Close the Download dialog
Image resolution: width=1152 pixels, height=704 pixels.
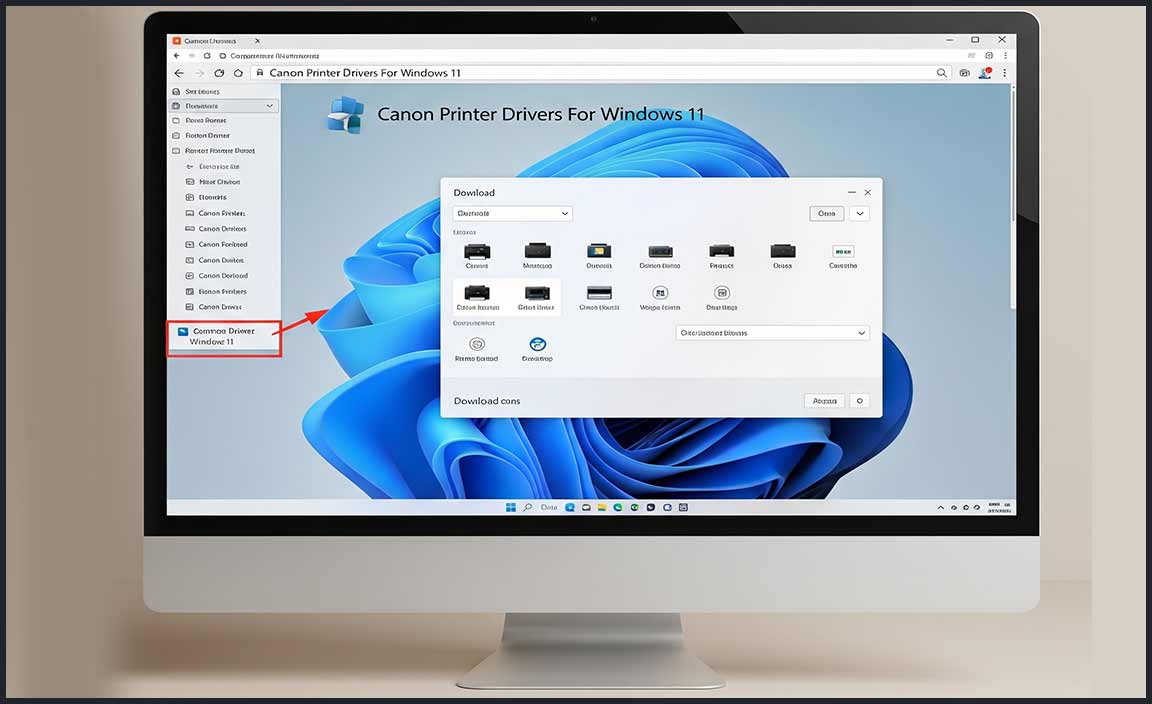868,193
